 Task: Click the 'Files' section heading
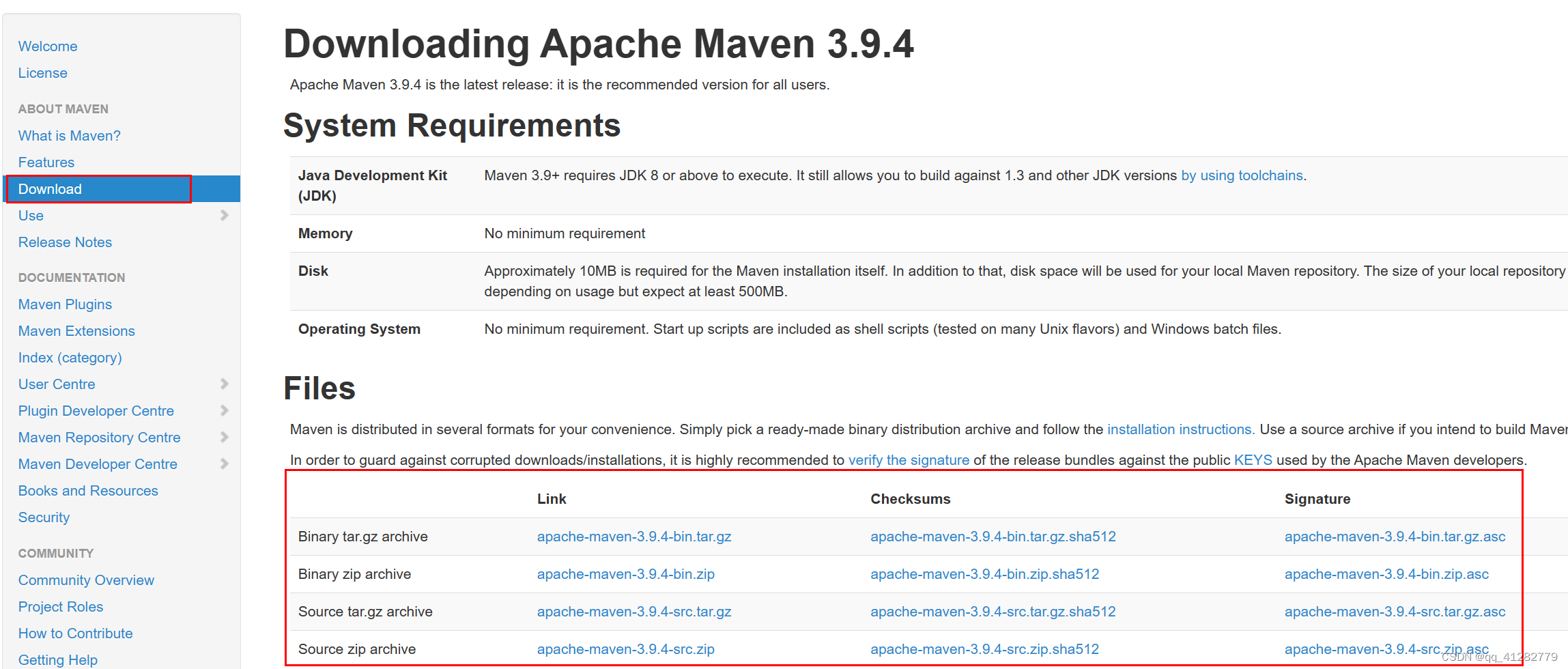click(319, 388)
